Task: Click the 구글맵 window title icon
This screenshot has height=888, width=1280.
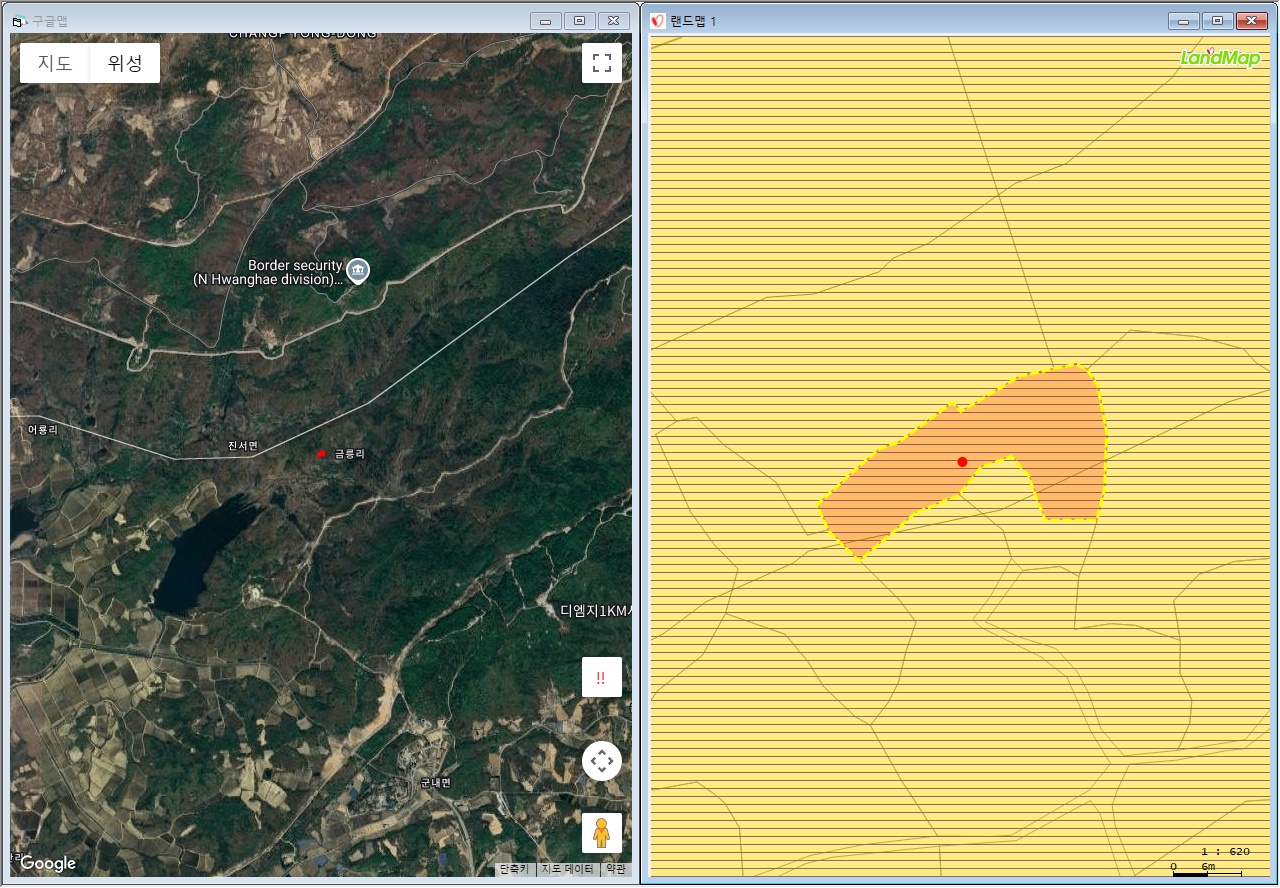Action: 18,21
